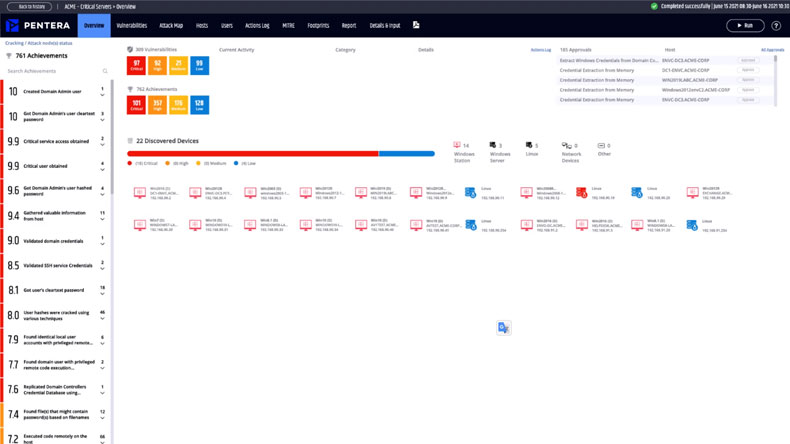Click the Linux device type icon
Screen dimensions: 790x444
(x=529, y=146)
